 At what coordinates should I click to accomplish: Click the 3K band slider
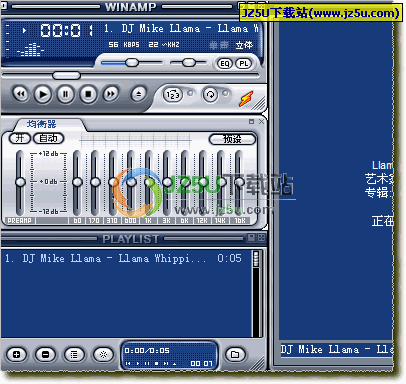167,182
